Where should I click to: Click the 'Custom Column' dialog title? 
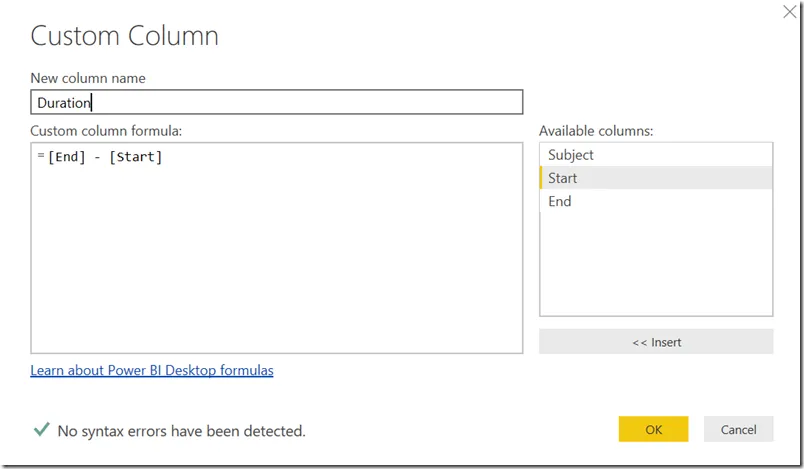coord(124,37)
